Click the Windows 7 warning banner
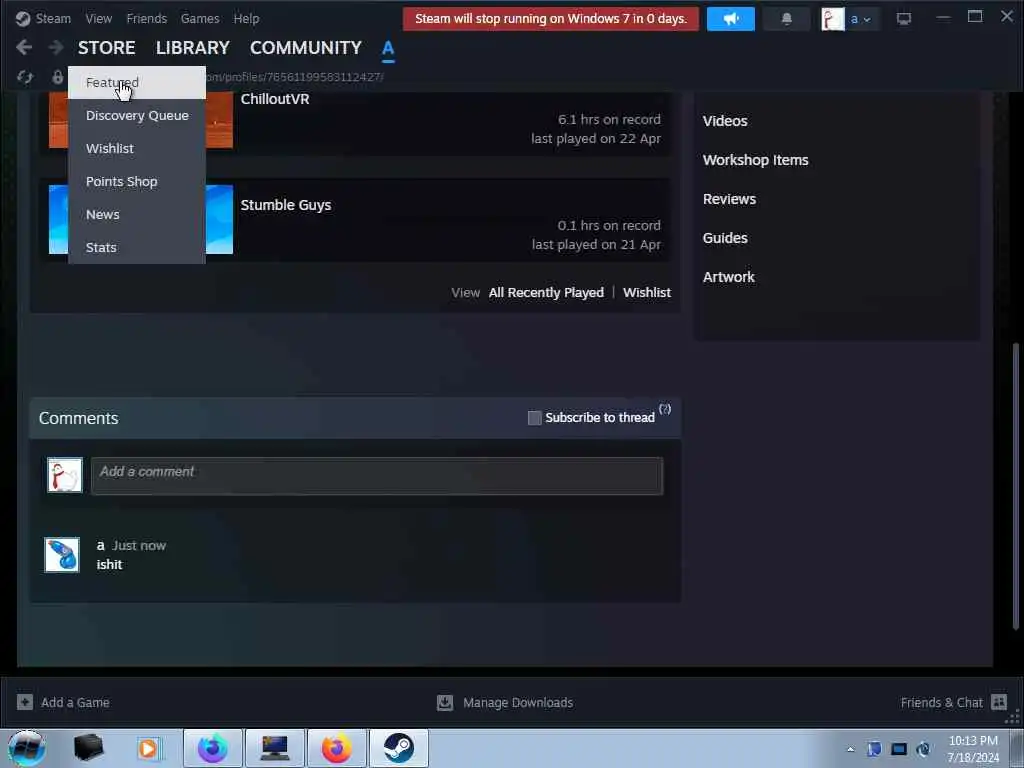1024x768 pixels. 551,19
